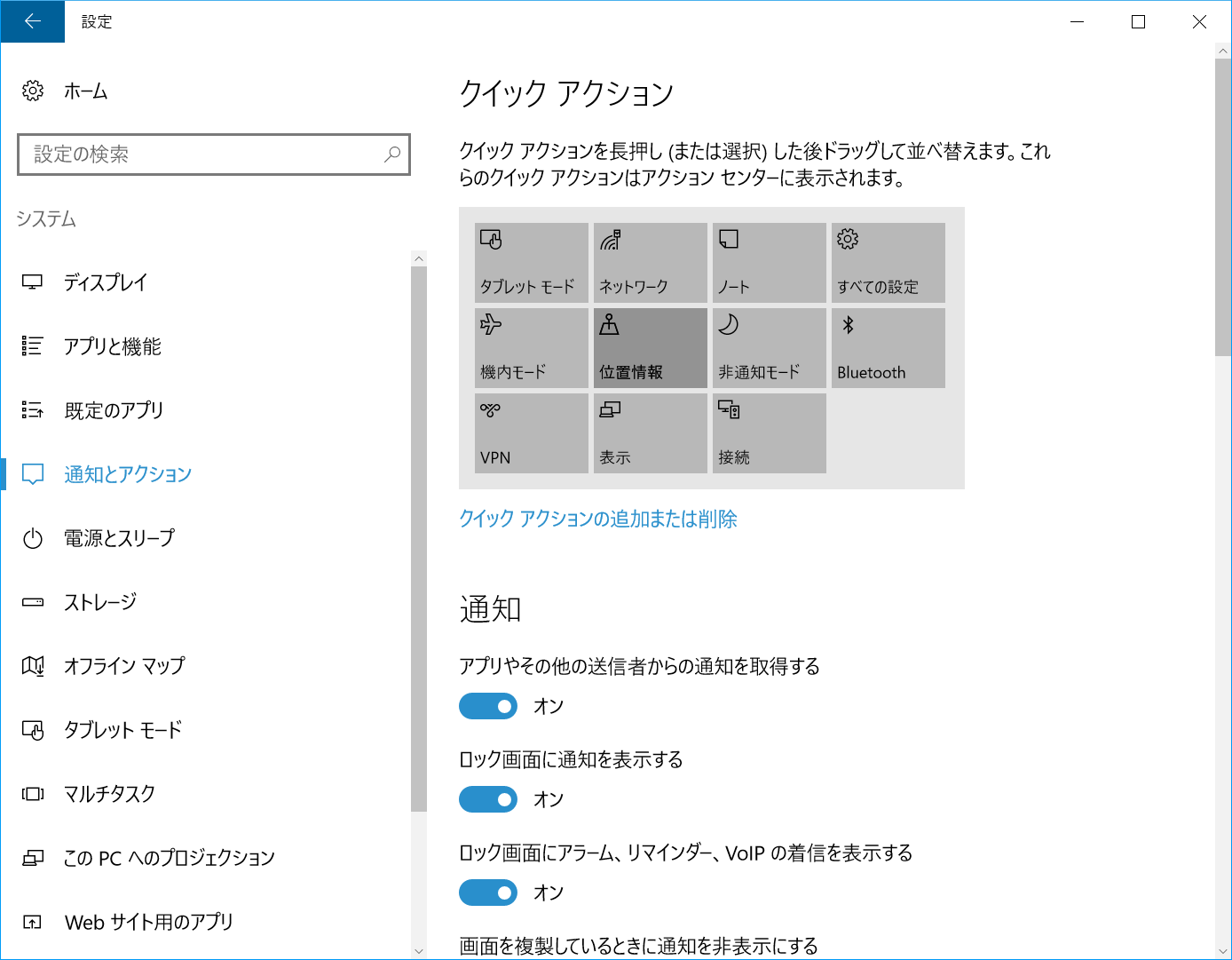Select the 接続 quick action tile
This screenshot has width=1232, height=960.
point(768,432)
